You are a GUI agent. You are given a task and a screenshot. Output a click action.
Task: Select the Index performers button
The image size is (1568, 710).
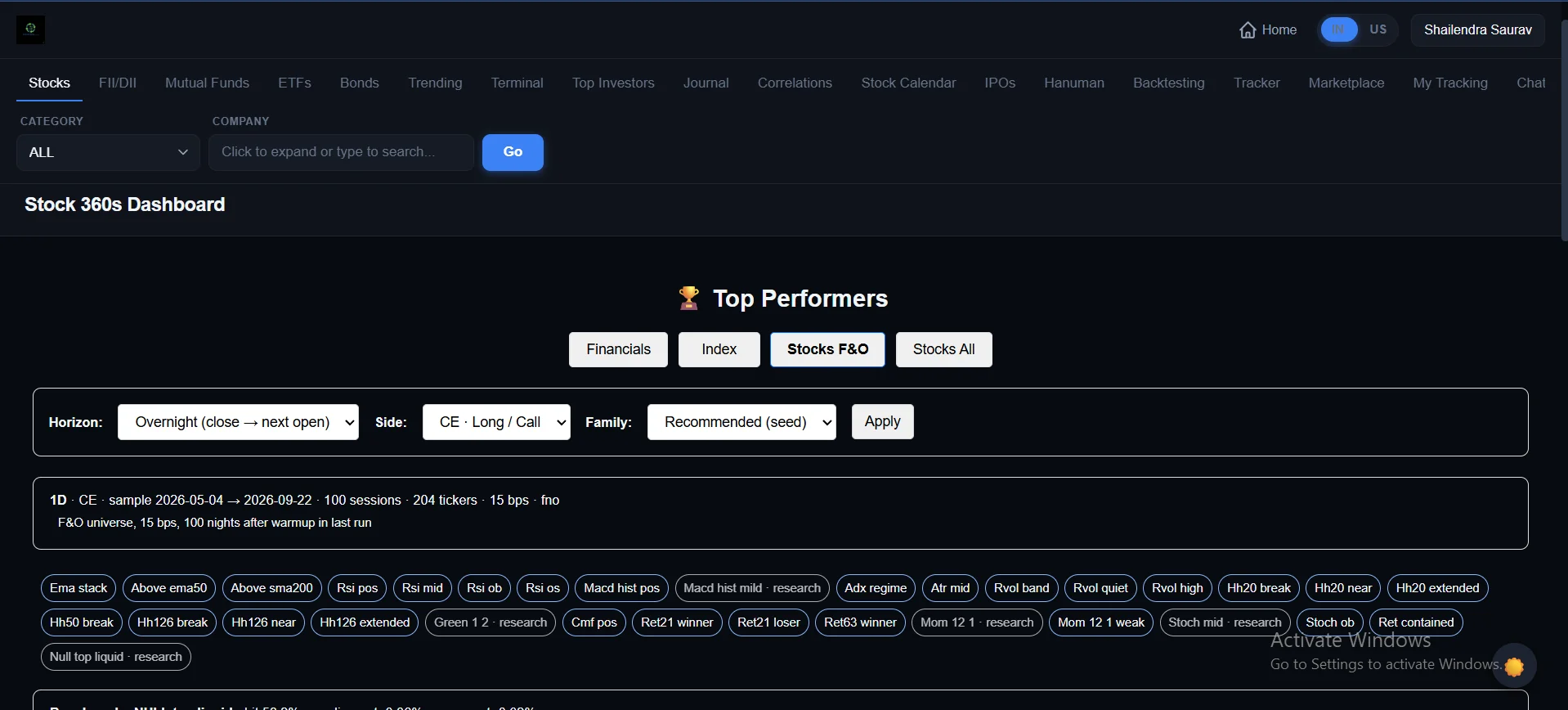pyautogui.click(x=719, y=349)
